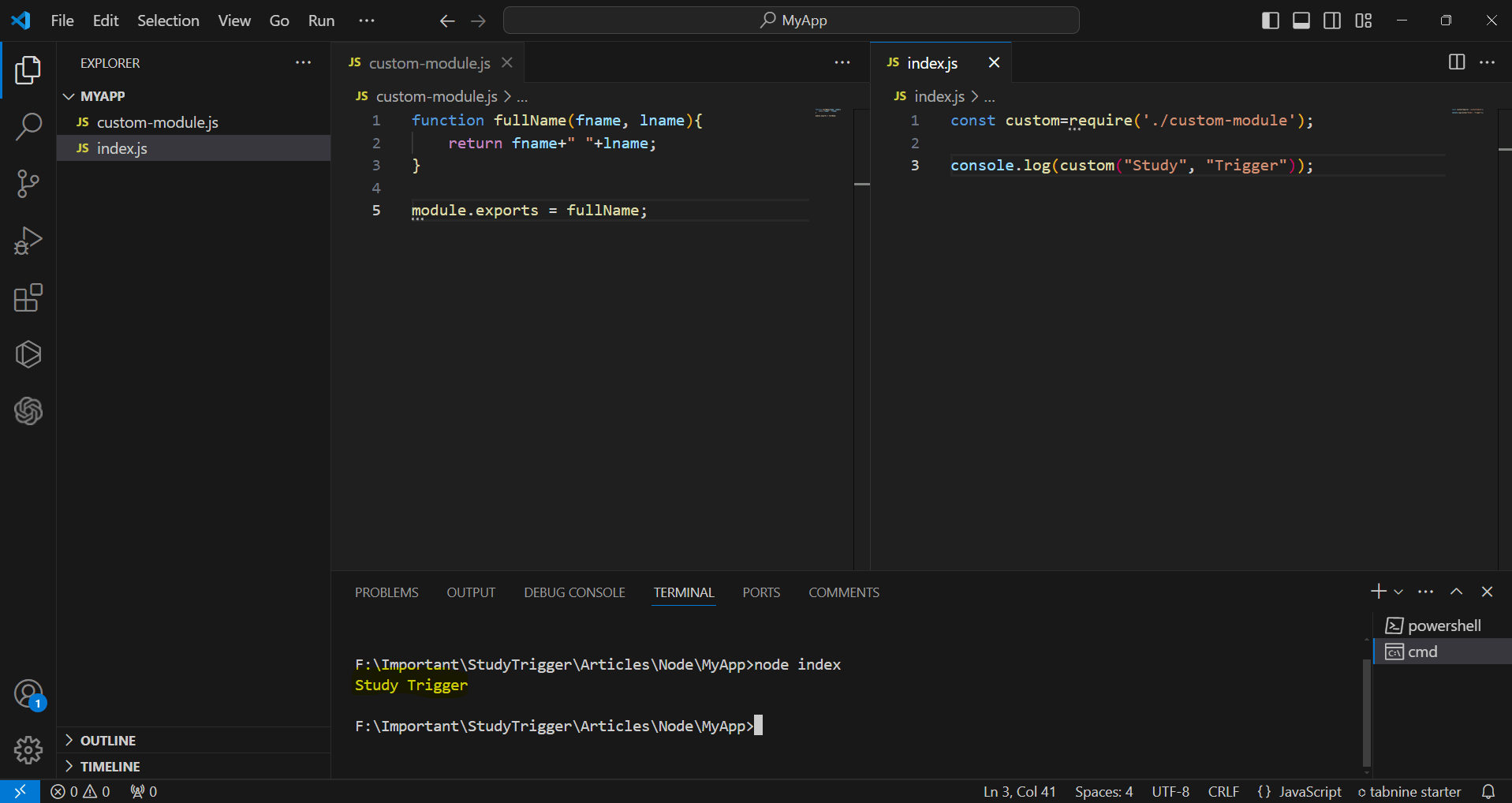Open the new terminal launch profile dropdown
The image size is (1512, 803).
[x=1398, y=592]
